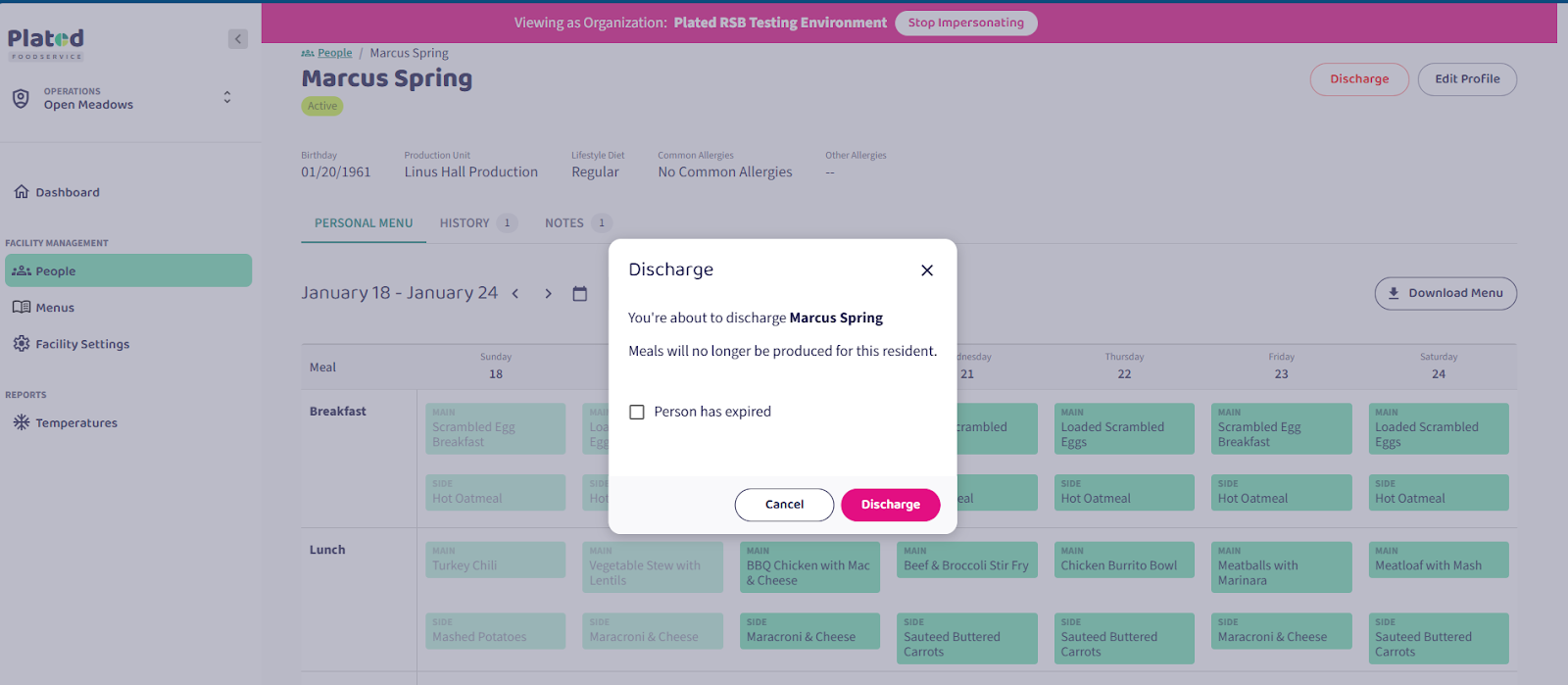Click the Dashboard home icon
The image size is (1568, 685).
pos(22,192)
